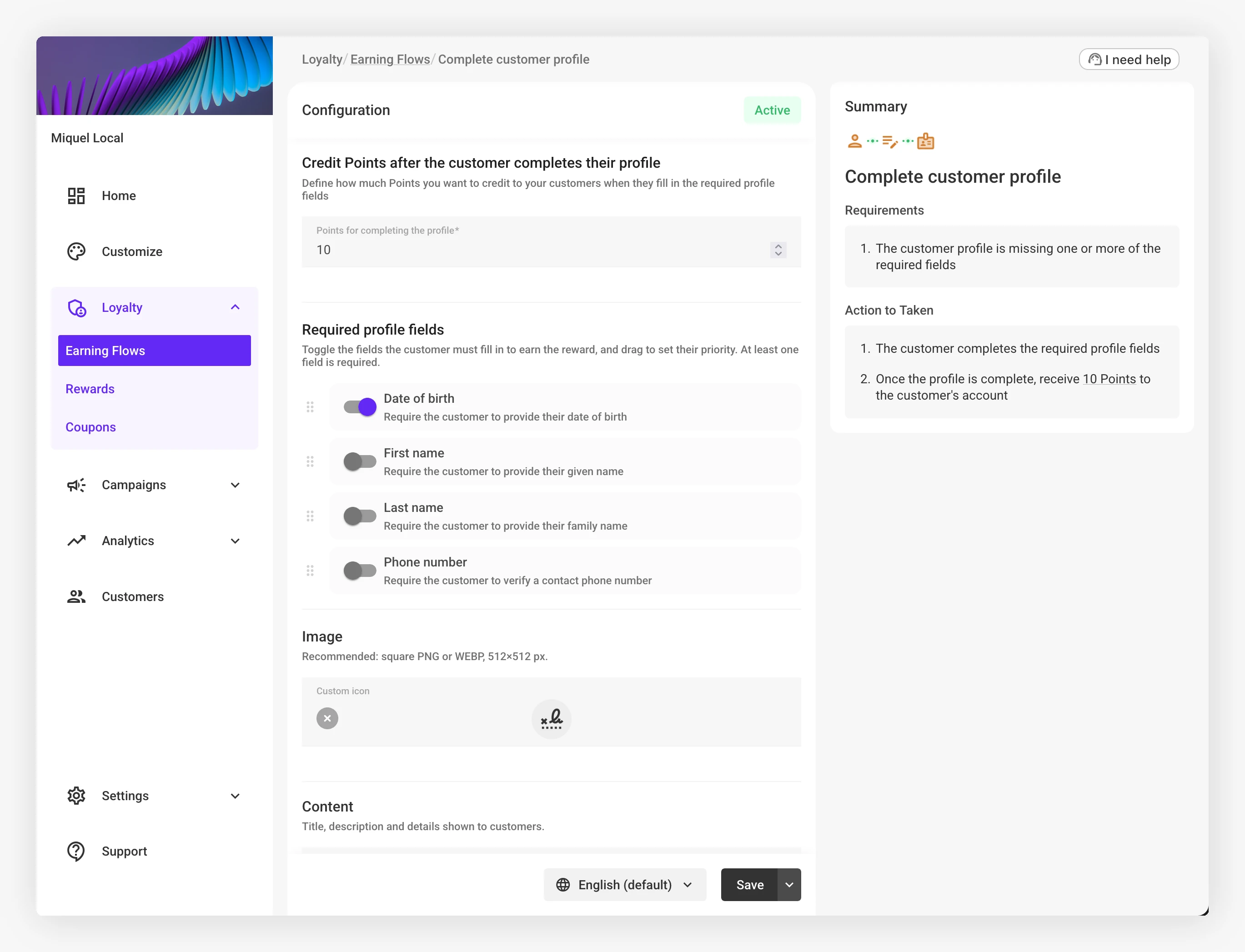Click the edit-list icon in Summary
Image resolution: width=1245 pixels, height=952 pixels.
click(890, 141)
